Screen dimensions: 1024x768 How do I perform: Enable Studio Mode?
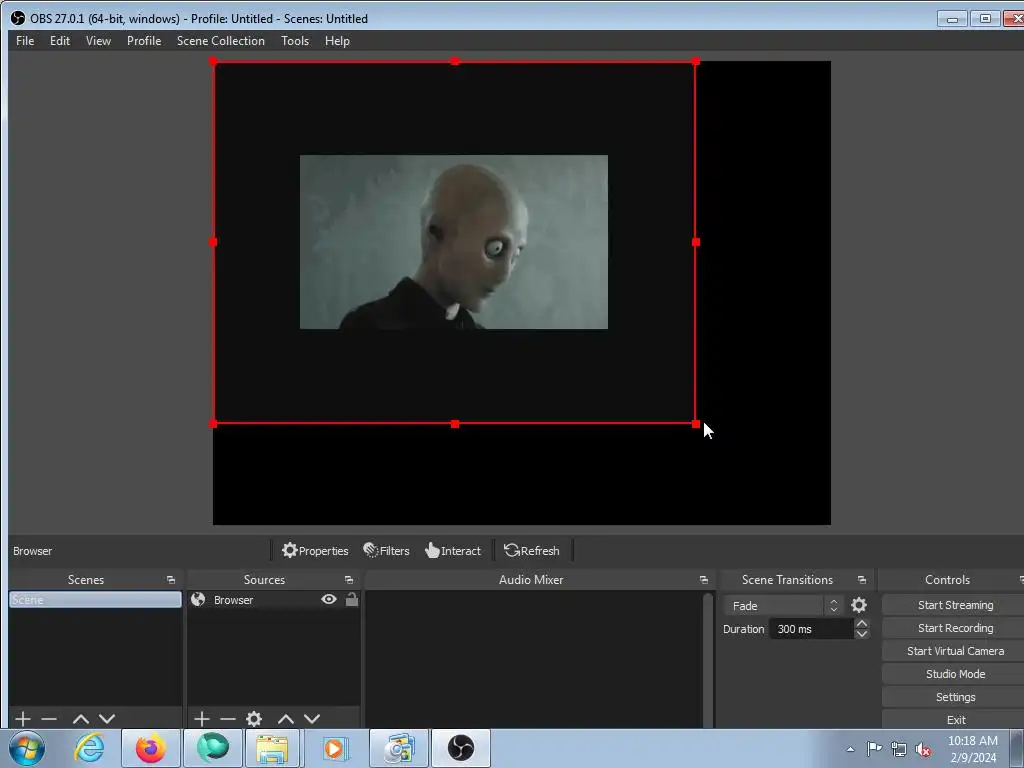[x=955, y=673]
